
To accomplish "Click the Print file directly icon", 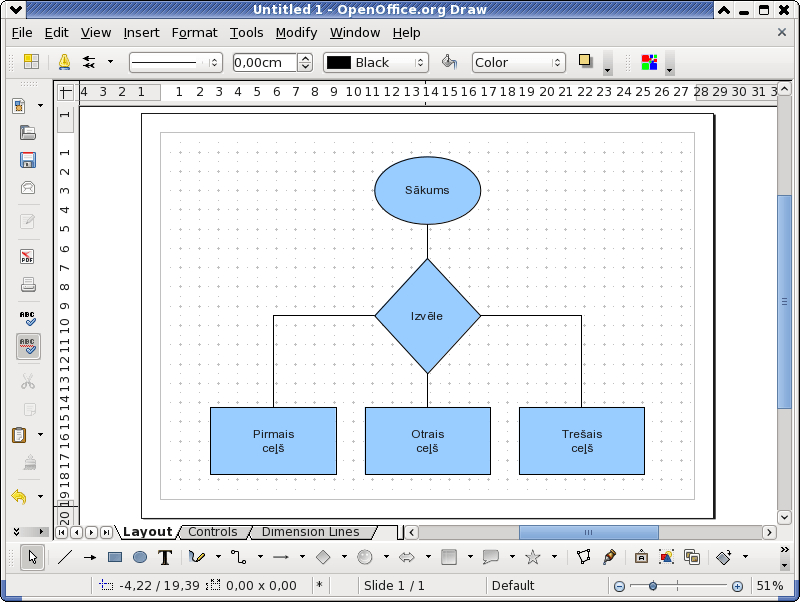I will coord(28,284).
